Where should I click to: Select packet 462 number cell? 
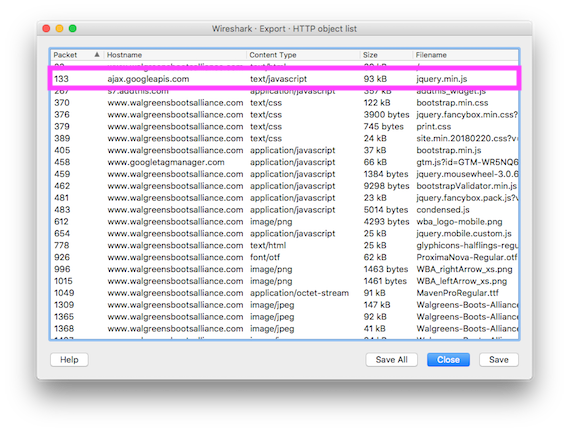62,186
